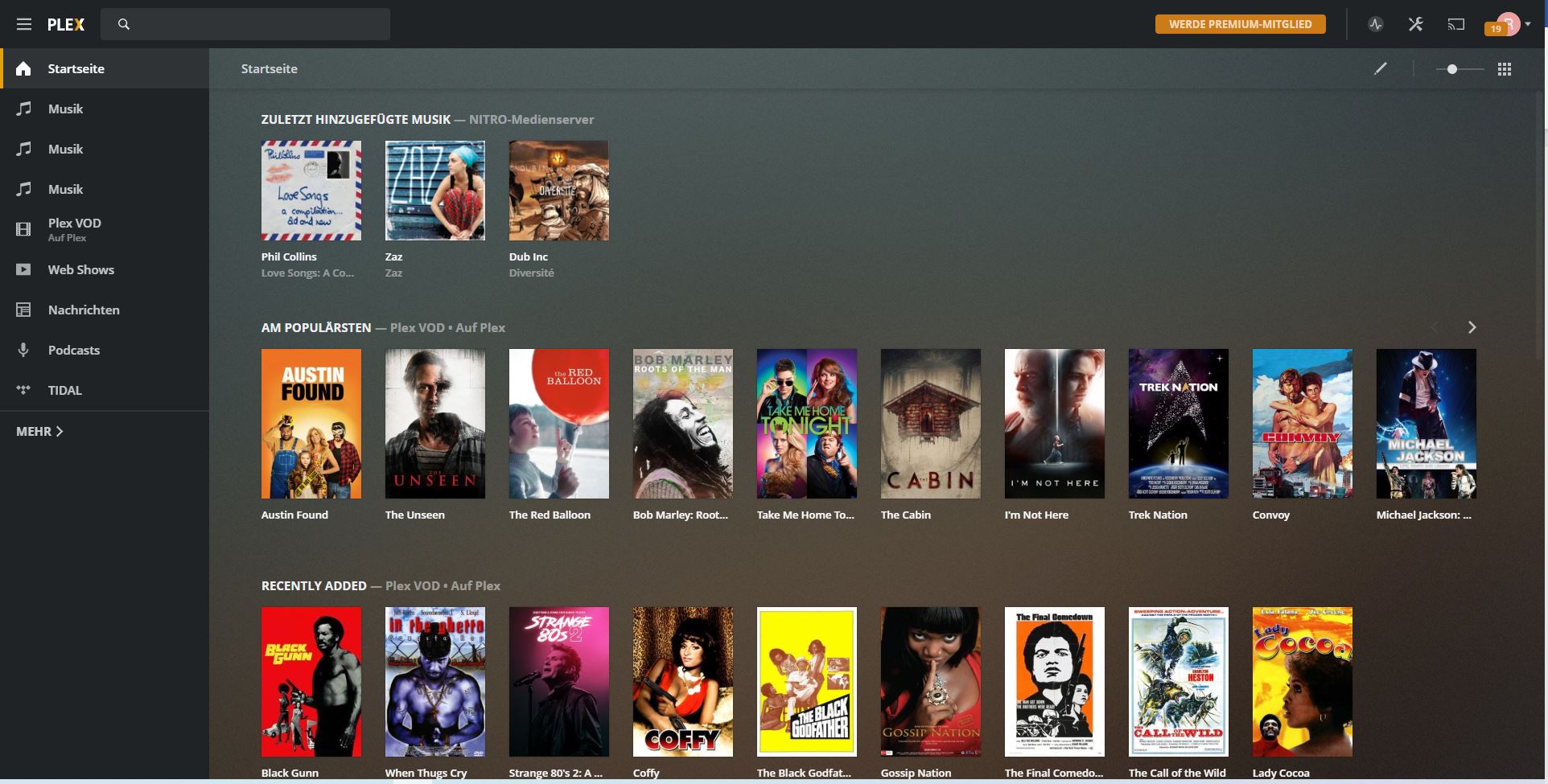Click the Convoy title text
The height and width of the screenshot is (784, 1548).
[x=1271, y=515]
